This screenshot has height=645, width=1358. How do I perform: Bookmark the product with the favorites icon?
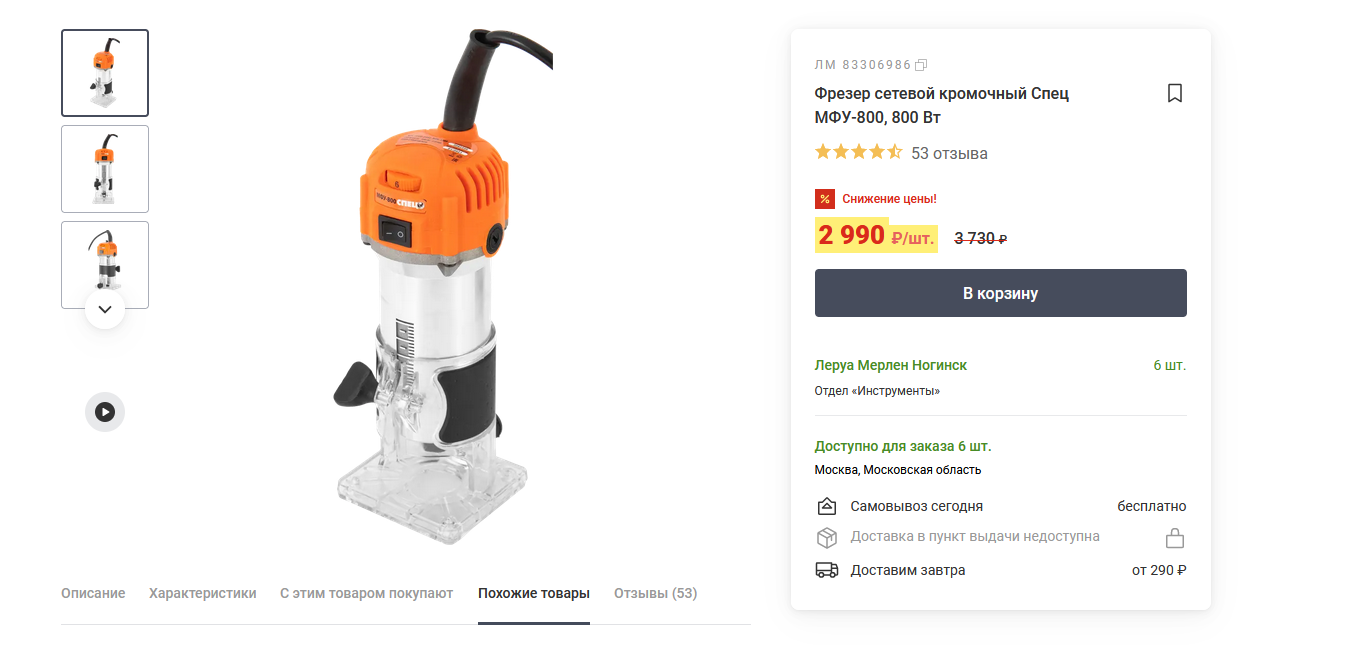1175,93
